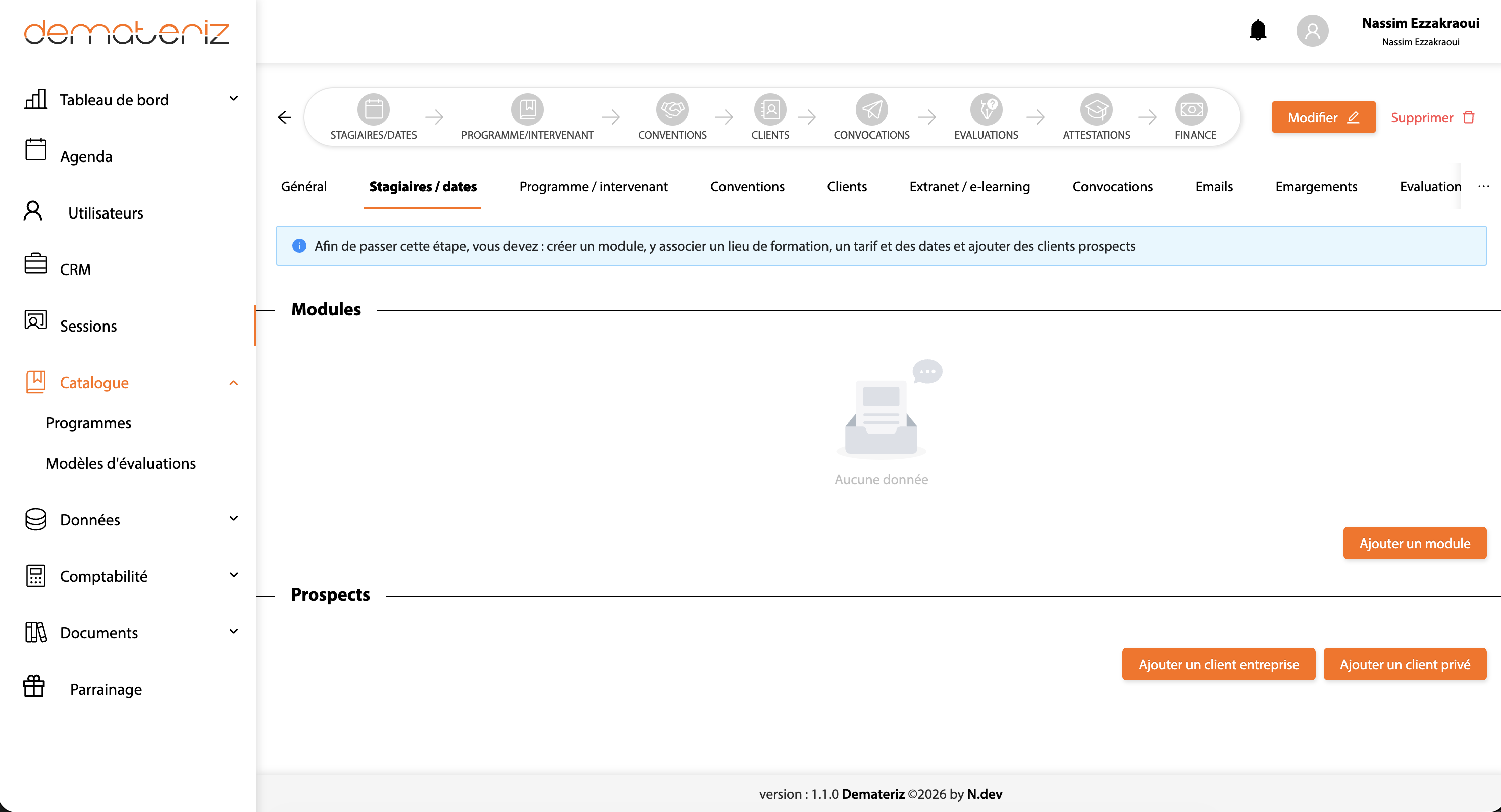Click the Supprimer button
Screen dimensions: 1501x812
[1433, 117]
